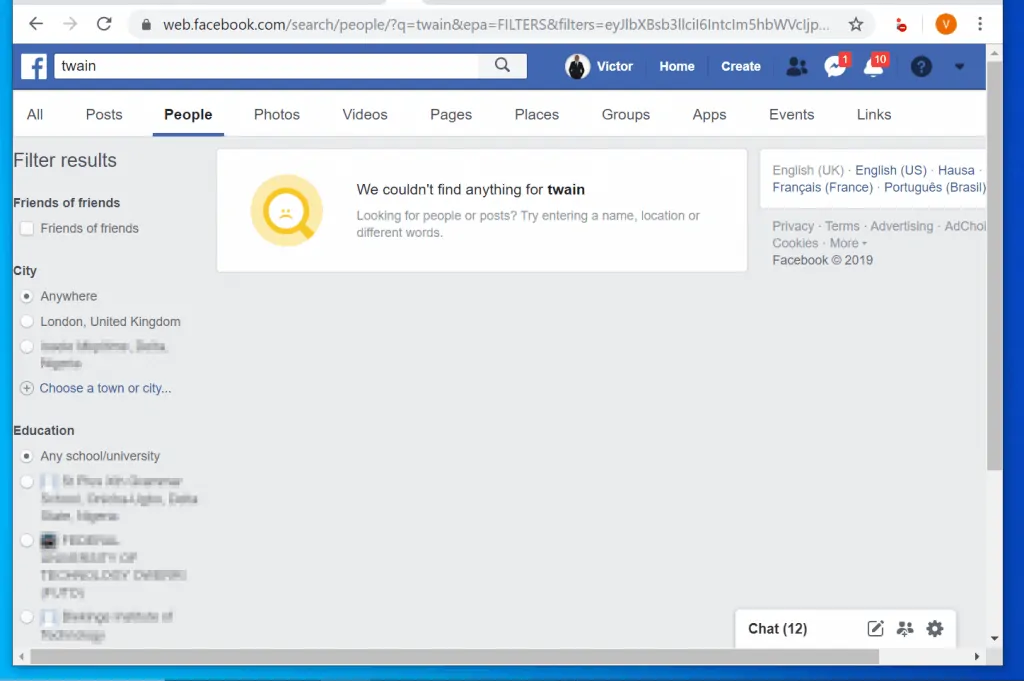Open the account settings caret menu

tap(959, 66)
